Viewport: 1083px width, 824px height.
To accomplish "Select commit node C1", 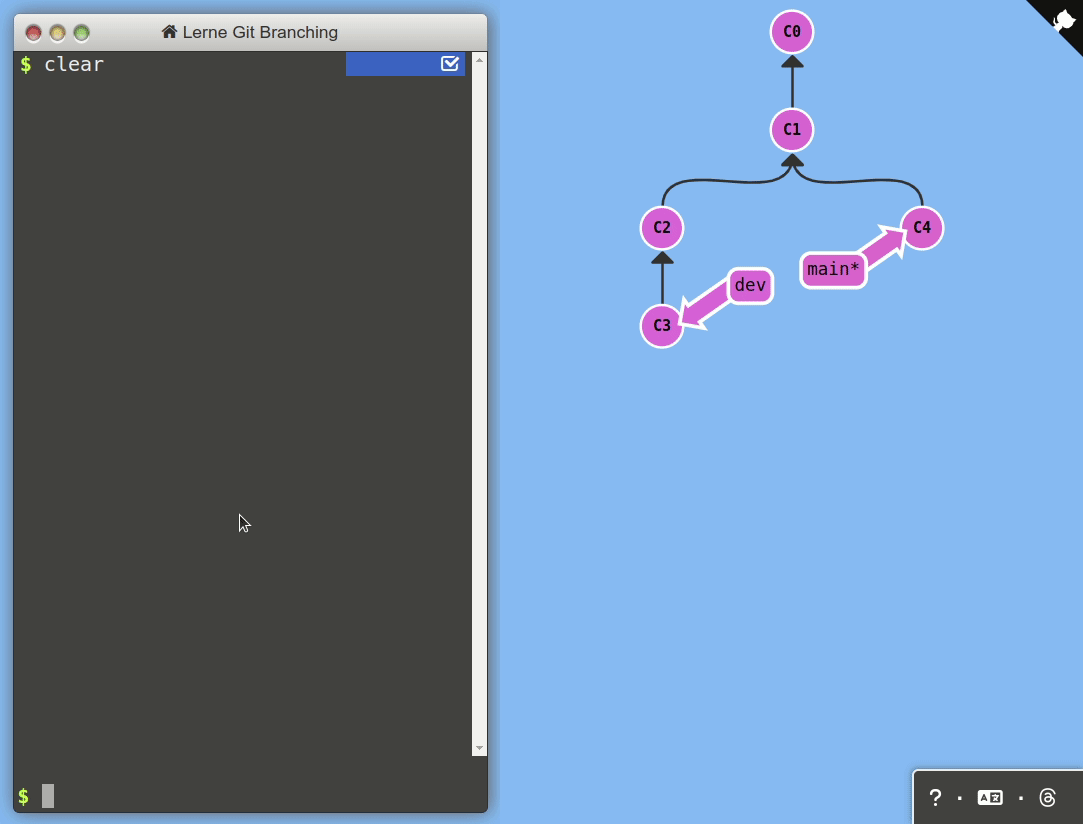I will (792, 130).
